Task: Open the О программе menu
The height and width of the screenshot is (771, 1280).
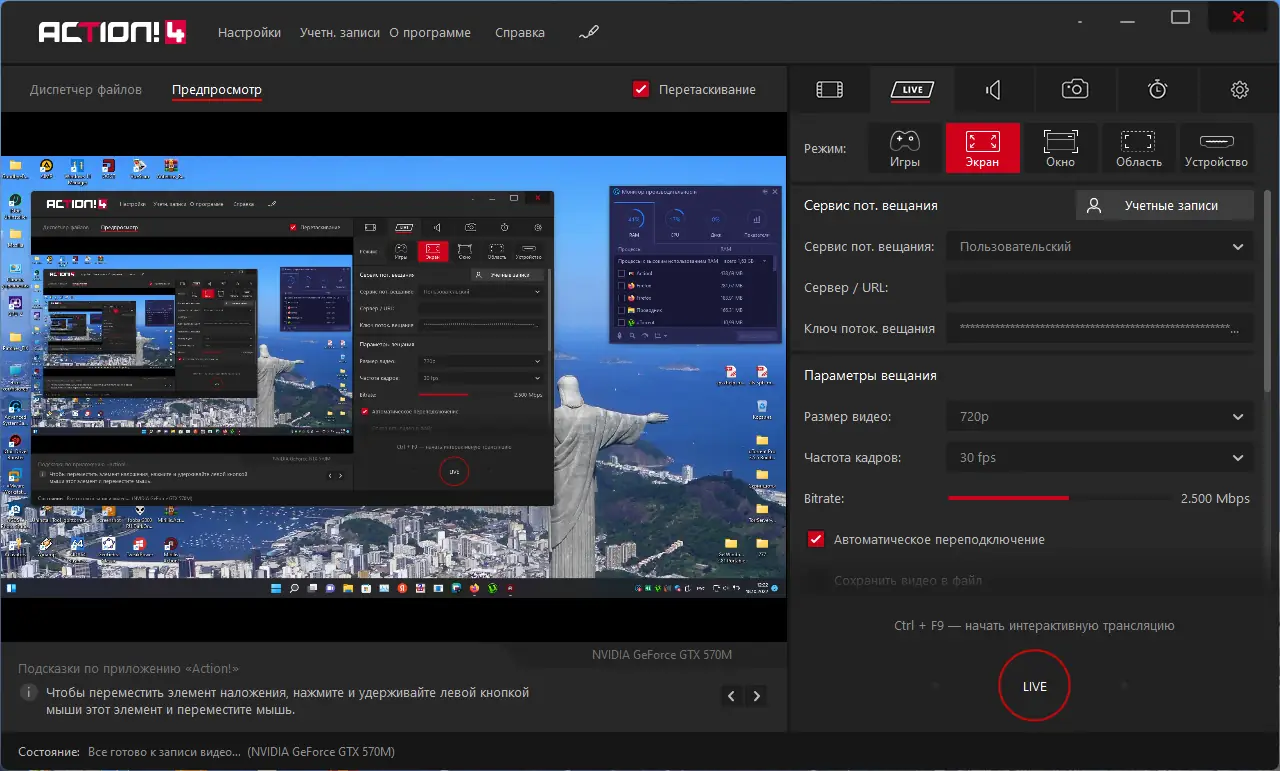Action: [x=430, y=32]
